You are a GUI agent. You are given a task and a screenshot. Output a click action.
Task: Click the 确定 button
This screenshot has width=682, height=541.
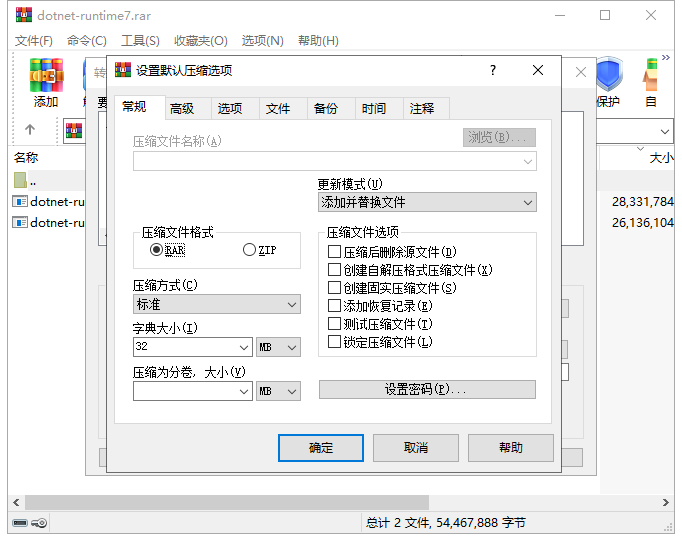pos(321,447)
